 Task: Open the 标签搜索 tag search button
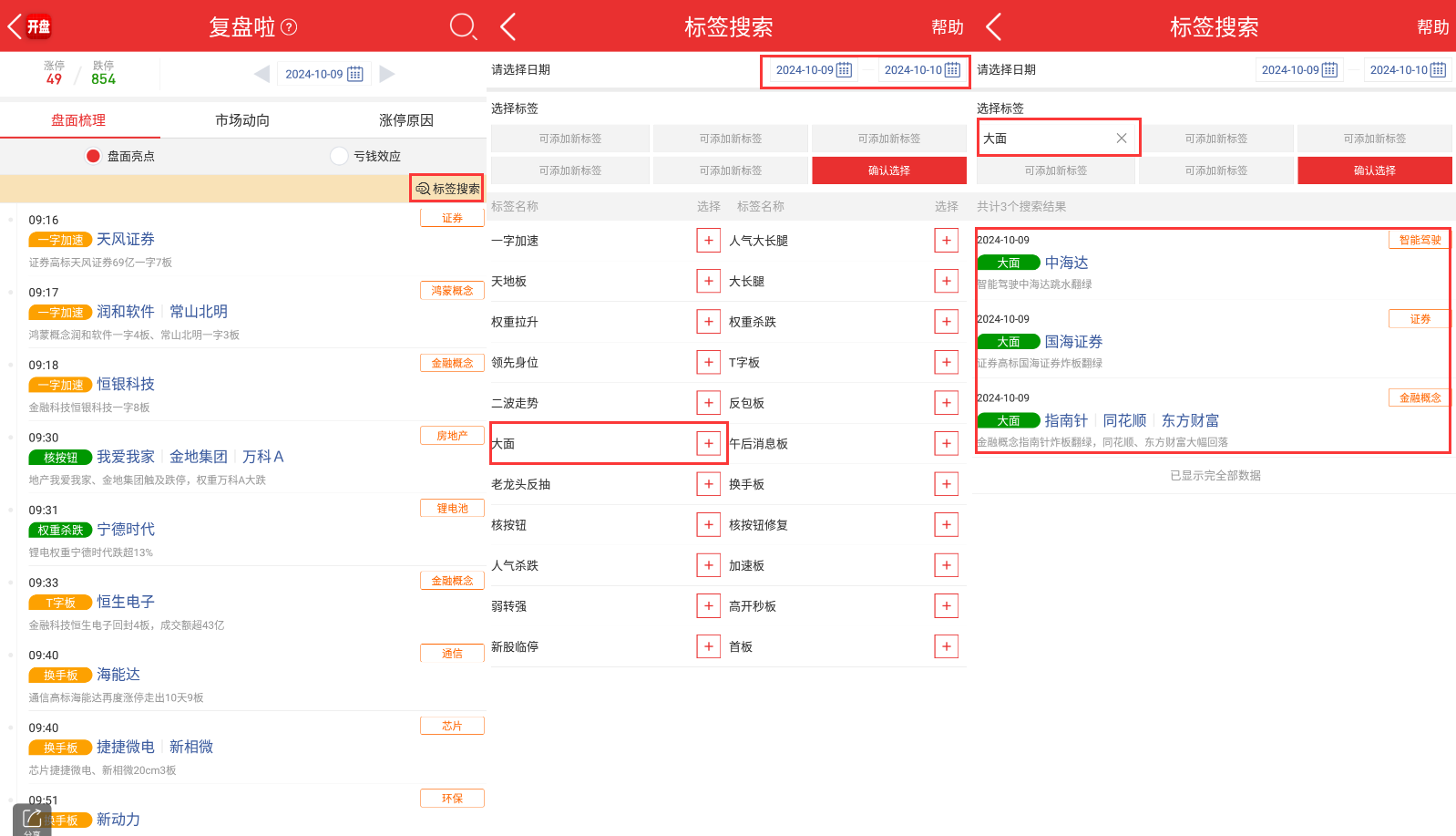click(446, 189)
